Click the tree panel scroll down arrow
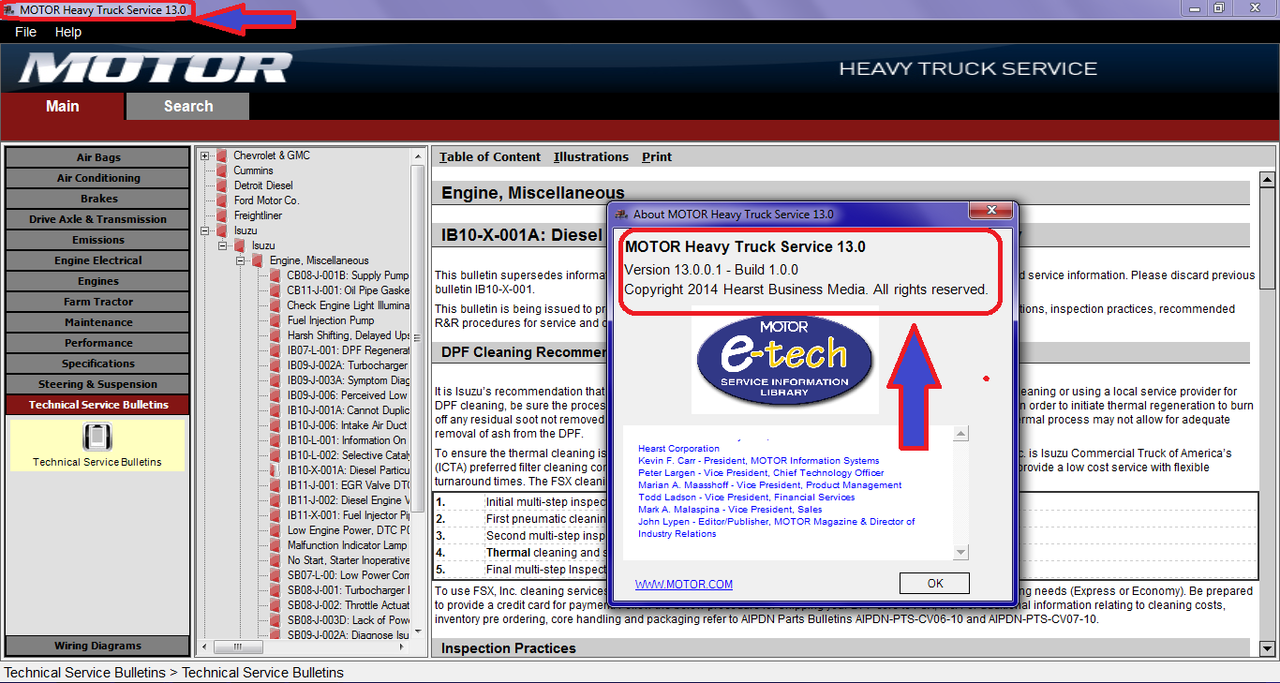The image size is (1280, 683). click(x=419, y=633)
